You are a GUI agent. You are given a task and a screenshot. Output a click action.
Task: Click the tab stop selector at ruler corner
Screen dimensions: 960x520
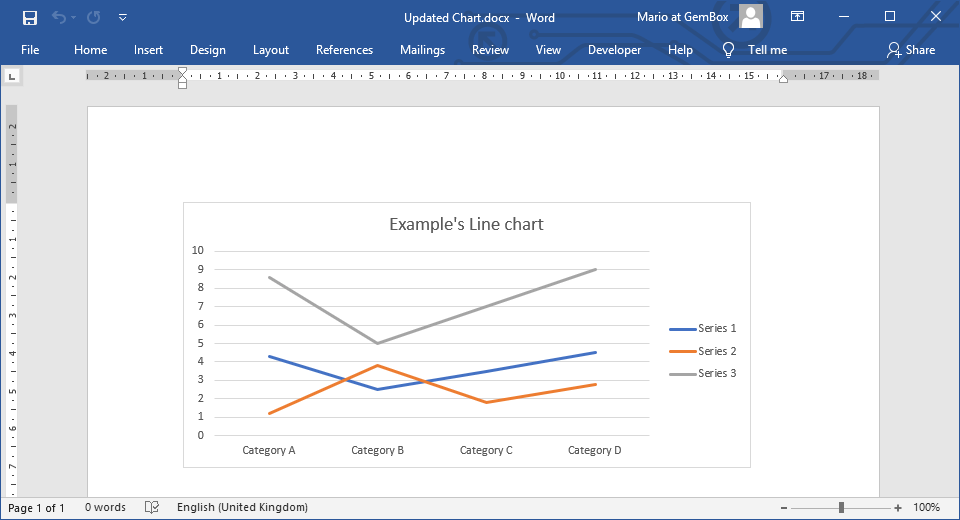[x=12, y=76]
